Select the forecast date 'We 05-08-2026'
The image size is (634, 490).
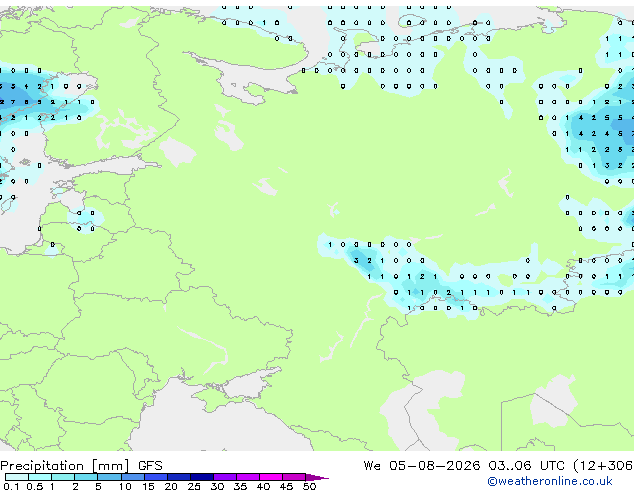[x=422, y=465]
